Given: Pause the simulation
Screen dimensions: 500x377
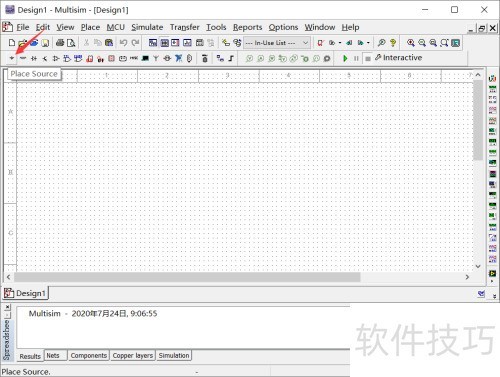Looking at the screenshot, I should [x=356, y=58].
